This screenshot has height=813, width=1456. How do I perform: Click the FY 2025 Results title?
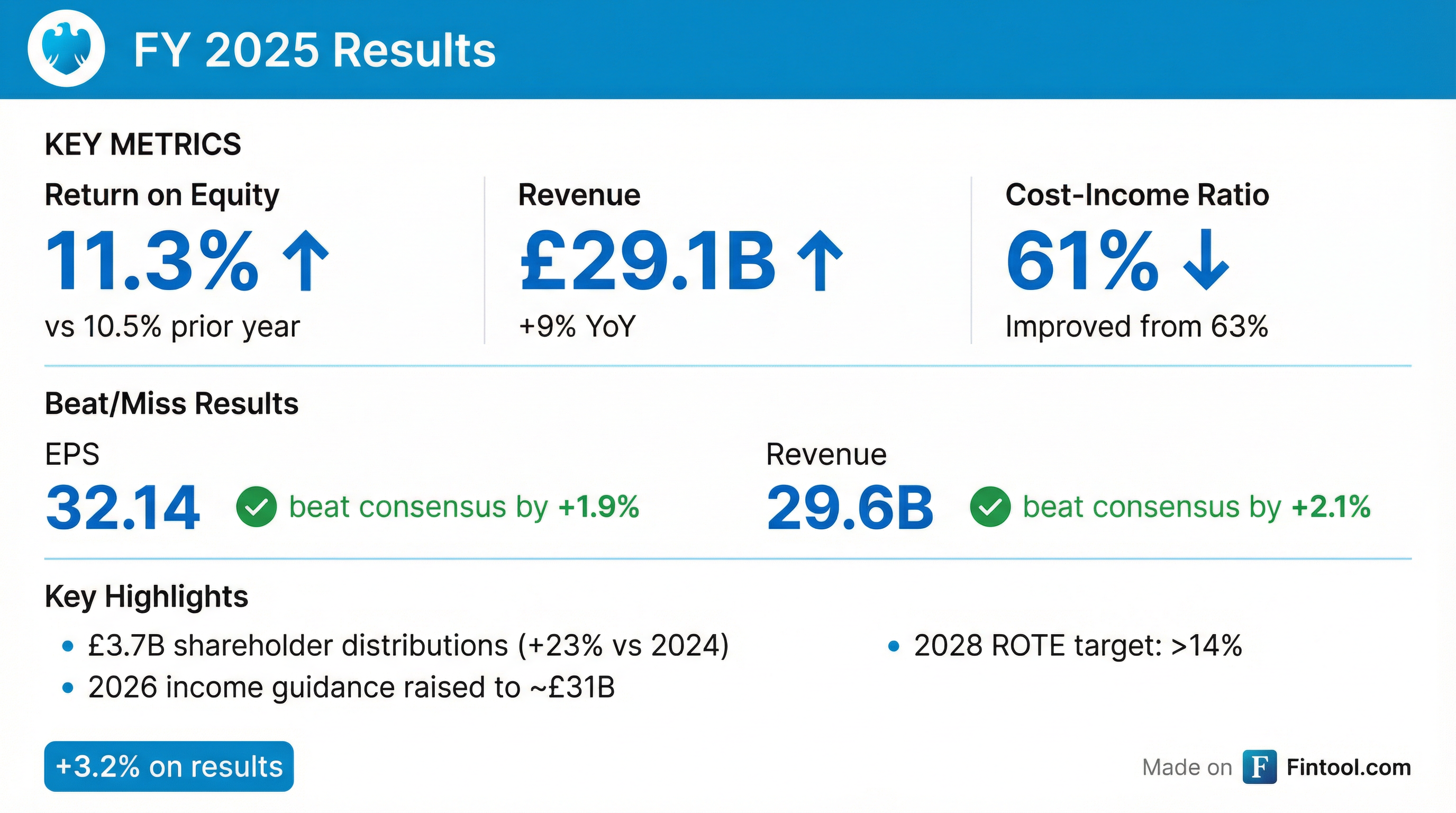(x=314, y=50)
